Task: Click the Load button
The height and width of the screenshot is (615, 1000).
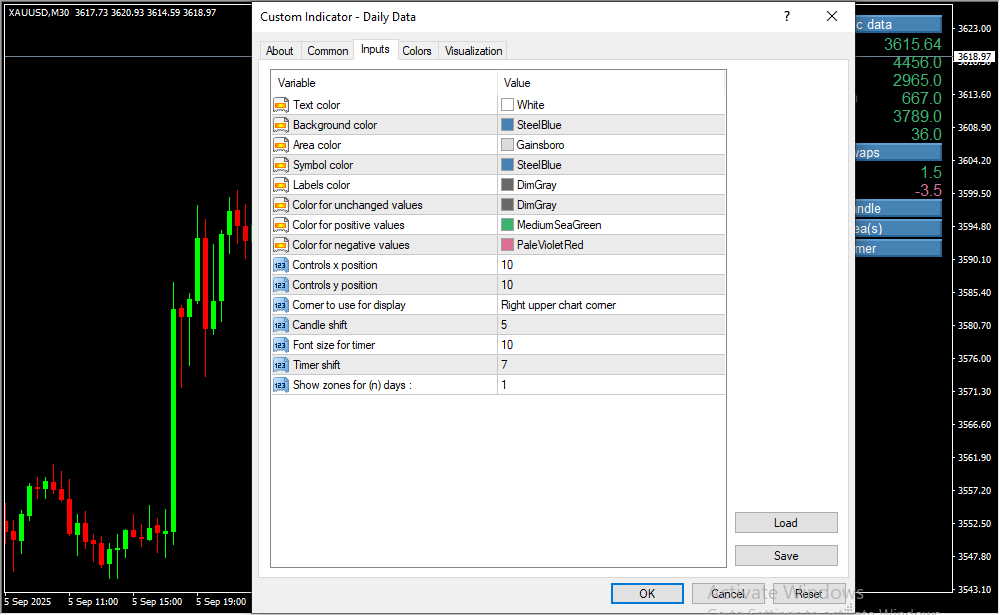Action: (785, 523)
